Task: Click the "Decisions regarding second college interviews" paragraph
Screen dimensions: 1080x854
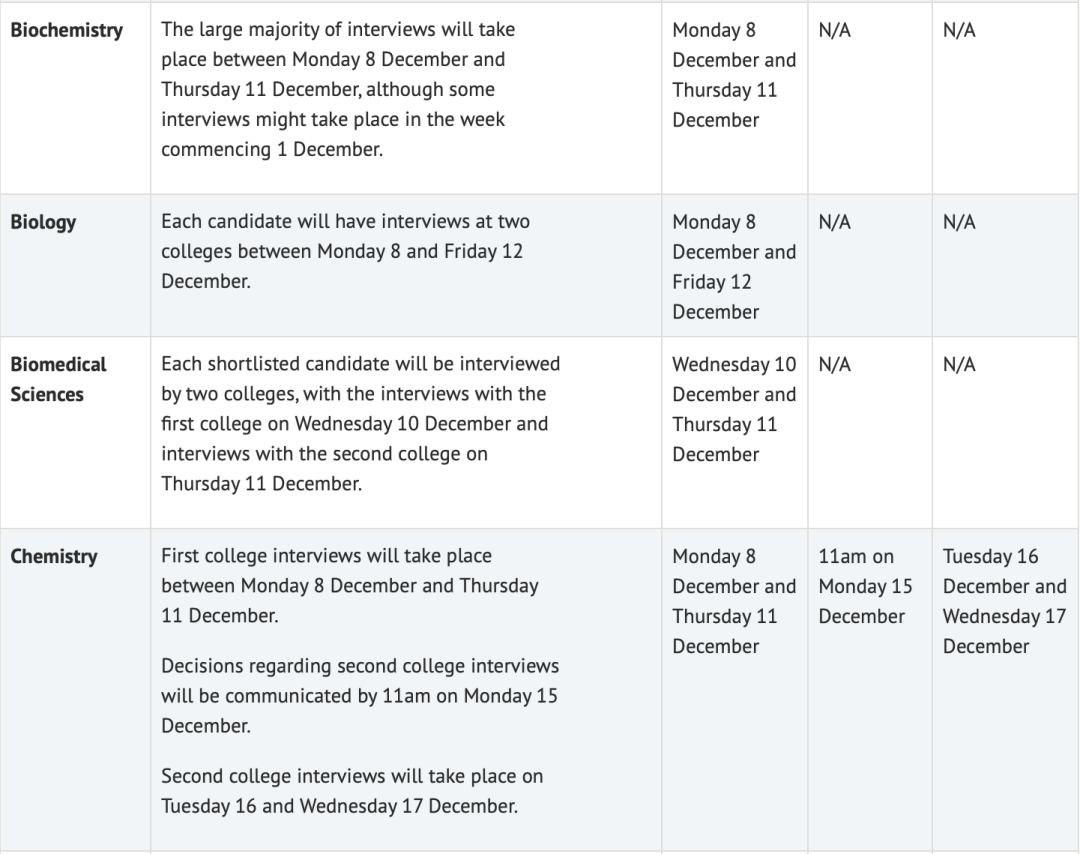Action: pos(359,695)
